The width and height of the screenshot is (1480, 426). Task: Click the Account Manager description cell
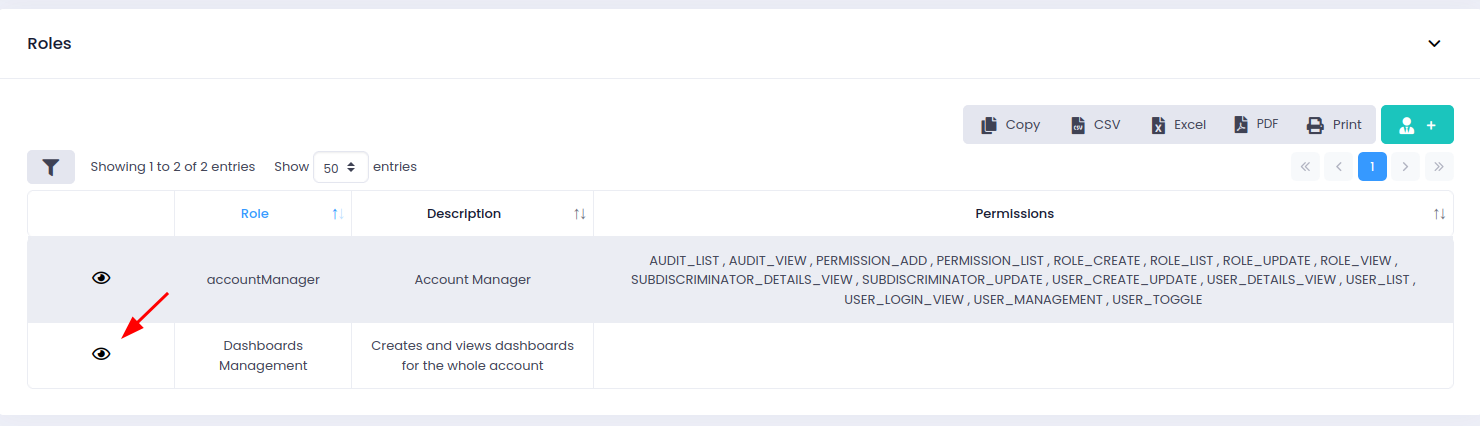click(x=472, y=280)
